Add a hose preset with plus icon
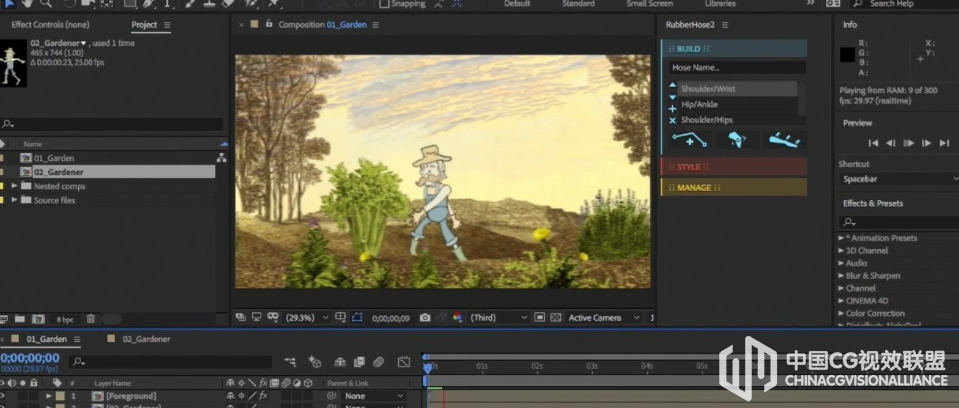Screen dimensions: 959x408 coord(672,108)
